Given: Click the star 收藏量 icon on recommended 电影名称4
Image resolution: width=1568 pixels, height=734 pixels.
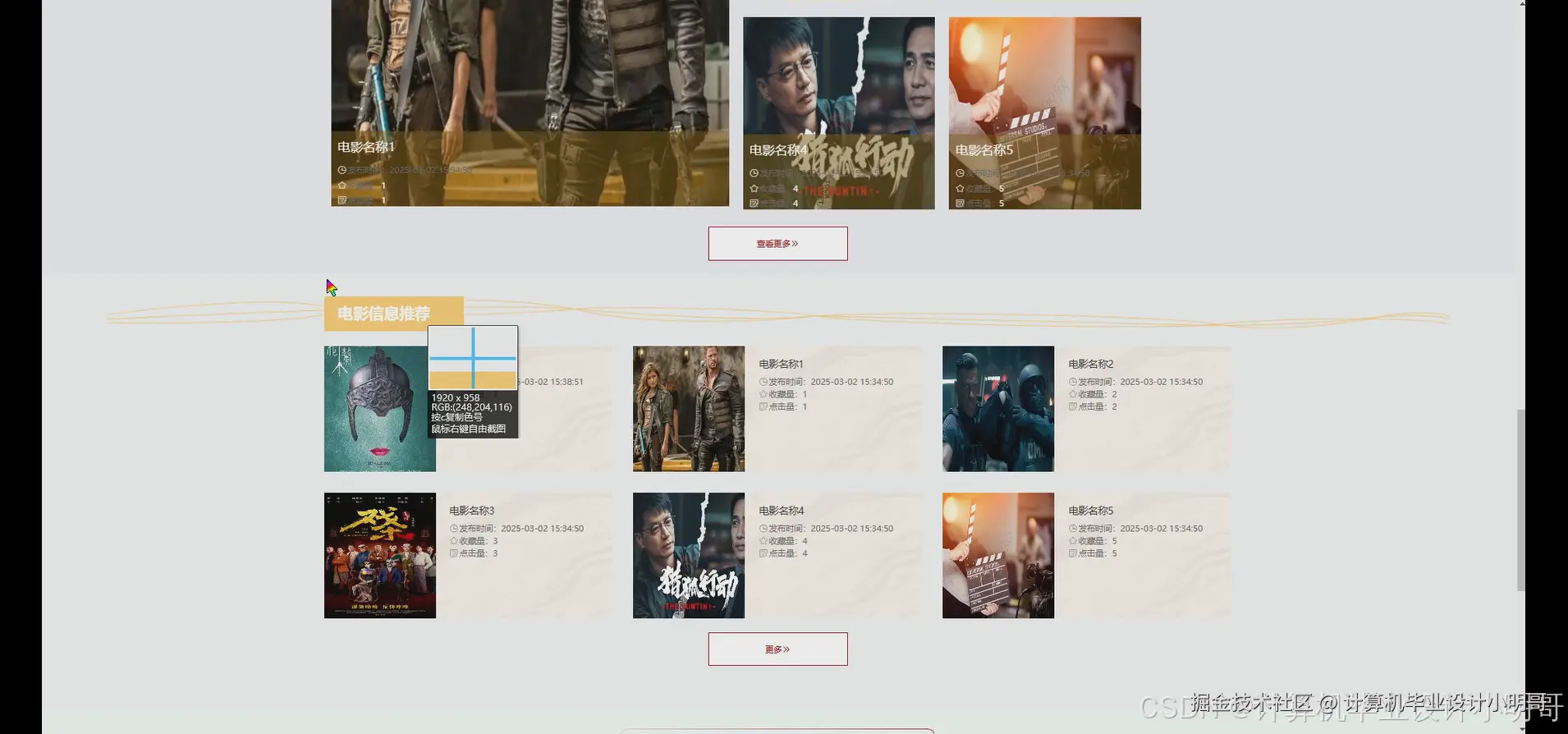Looking at the screenshot, I should (763, 541).
